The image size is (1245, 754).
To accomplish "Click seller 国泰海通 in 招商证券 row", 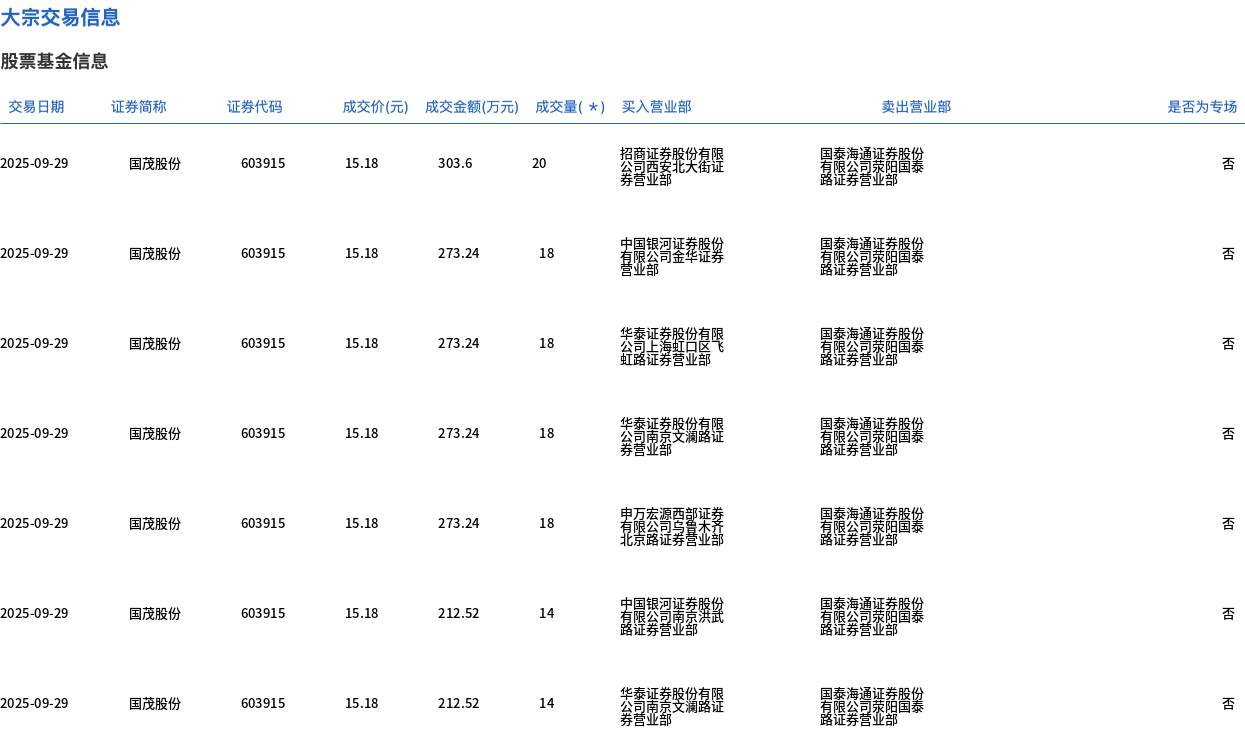I will [872, 167].
